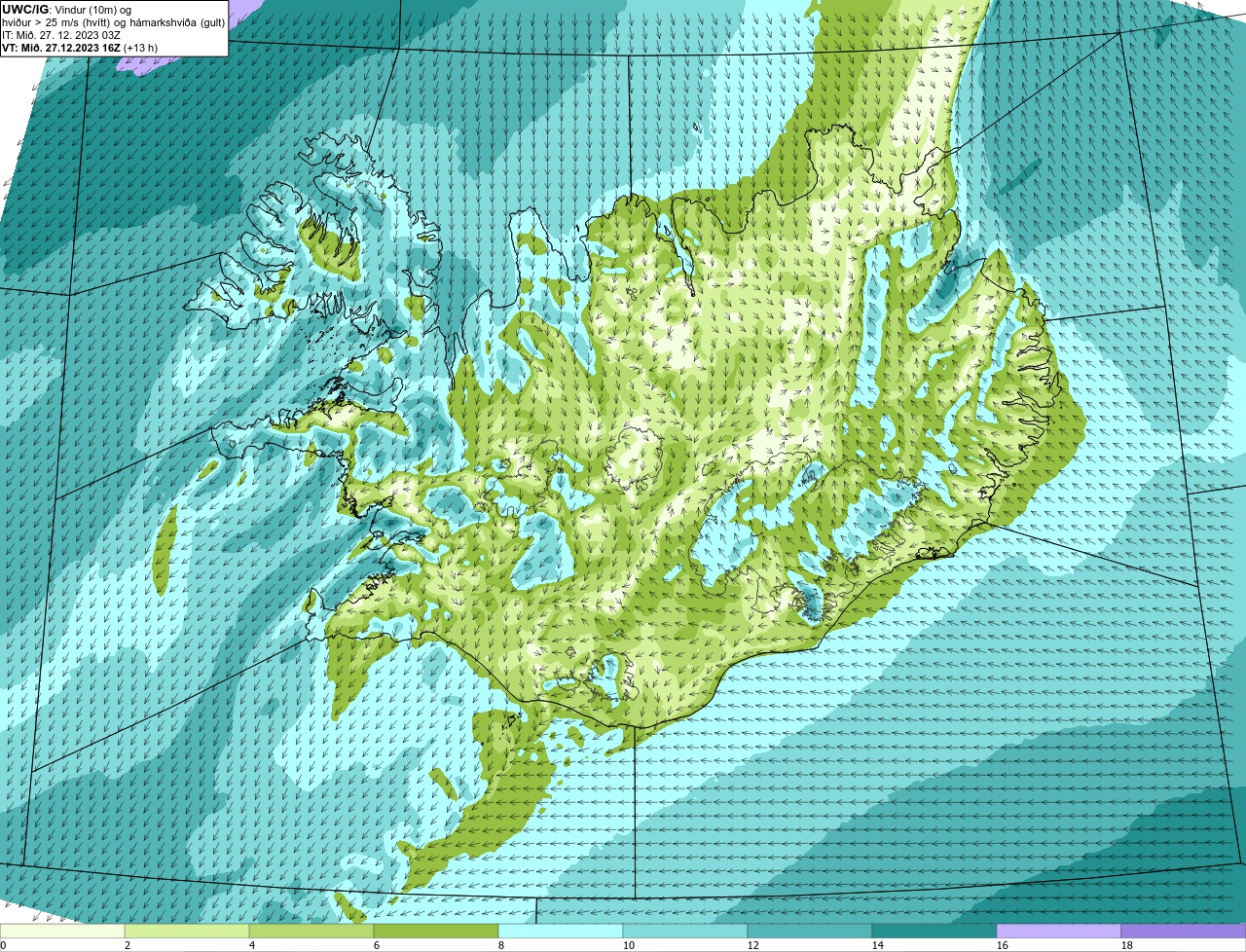Click the legend scale label "6"
1246x952 pixels.
pos(376,945)
